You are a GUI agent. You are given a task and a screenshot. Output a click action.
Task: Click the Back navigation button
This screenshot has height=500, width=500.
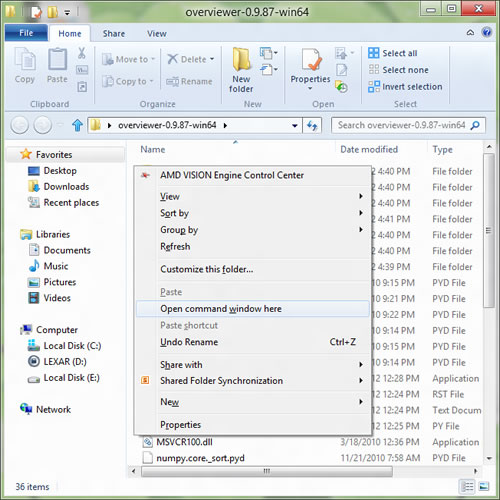click(x=19, y=125)
